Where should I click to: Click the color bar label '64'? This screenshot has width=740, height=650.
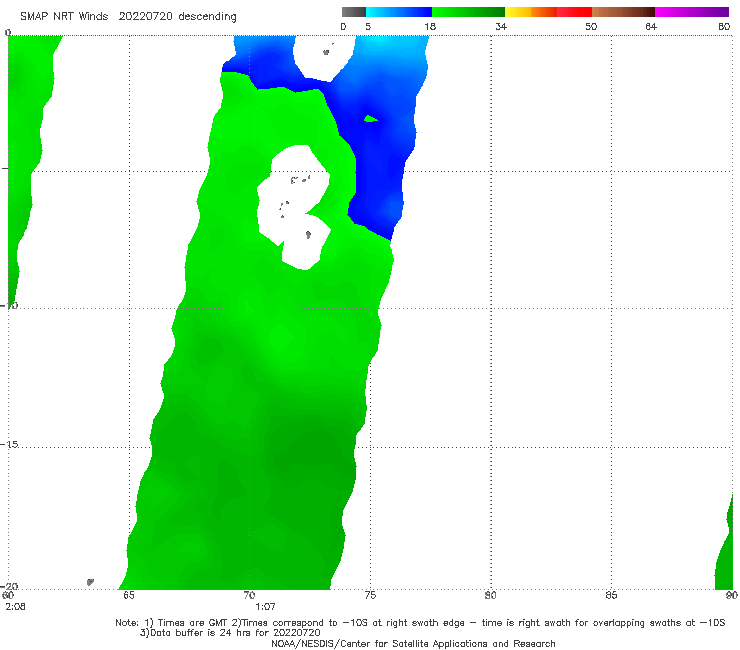pyautogui.click(x=651, y=26)
